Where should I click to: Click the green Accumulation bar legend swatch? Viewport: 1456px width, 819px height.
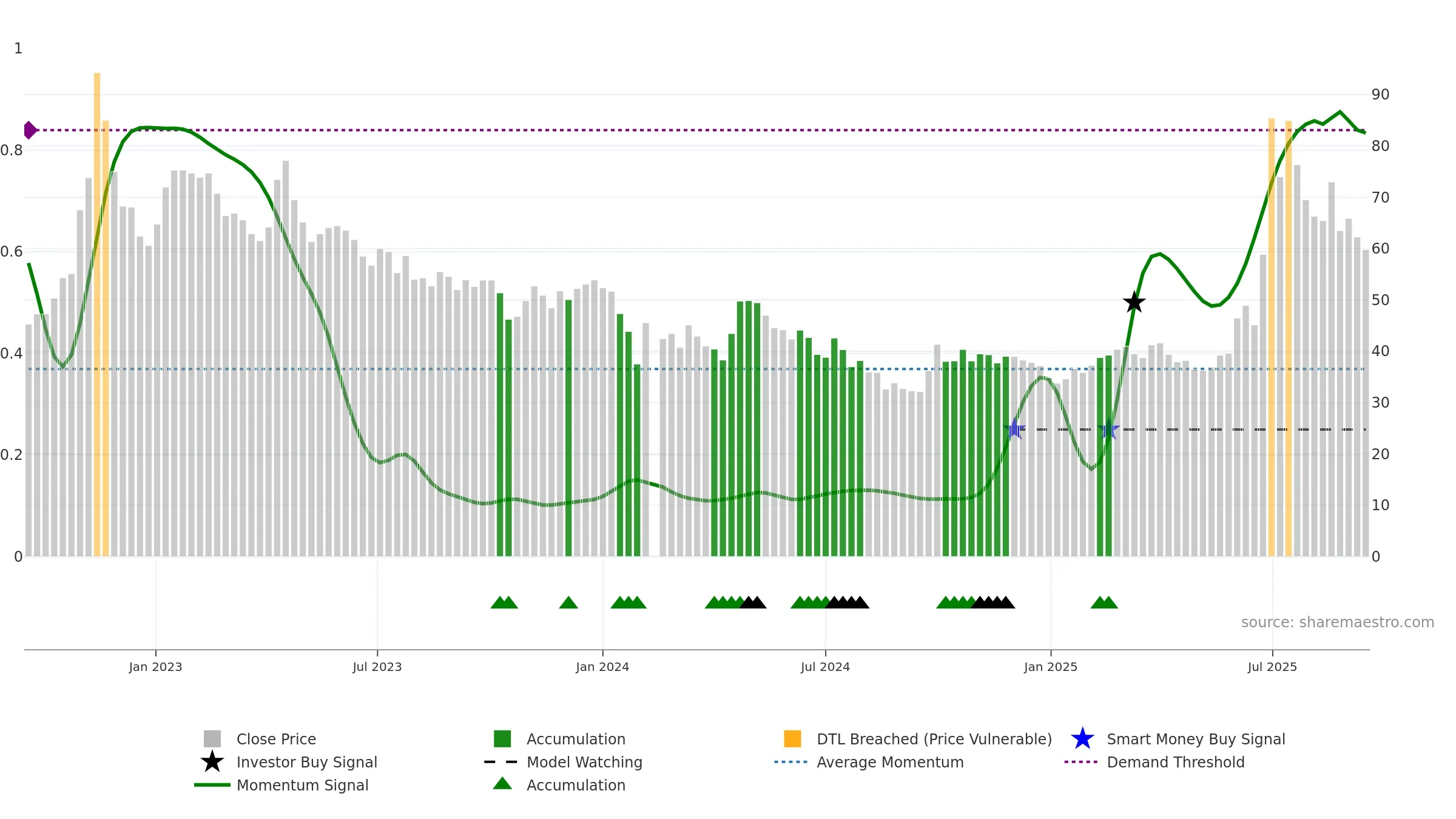coord(502,738)
